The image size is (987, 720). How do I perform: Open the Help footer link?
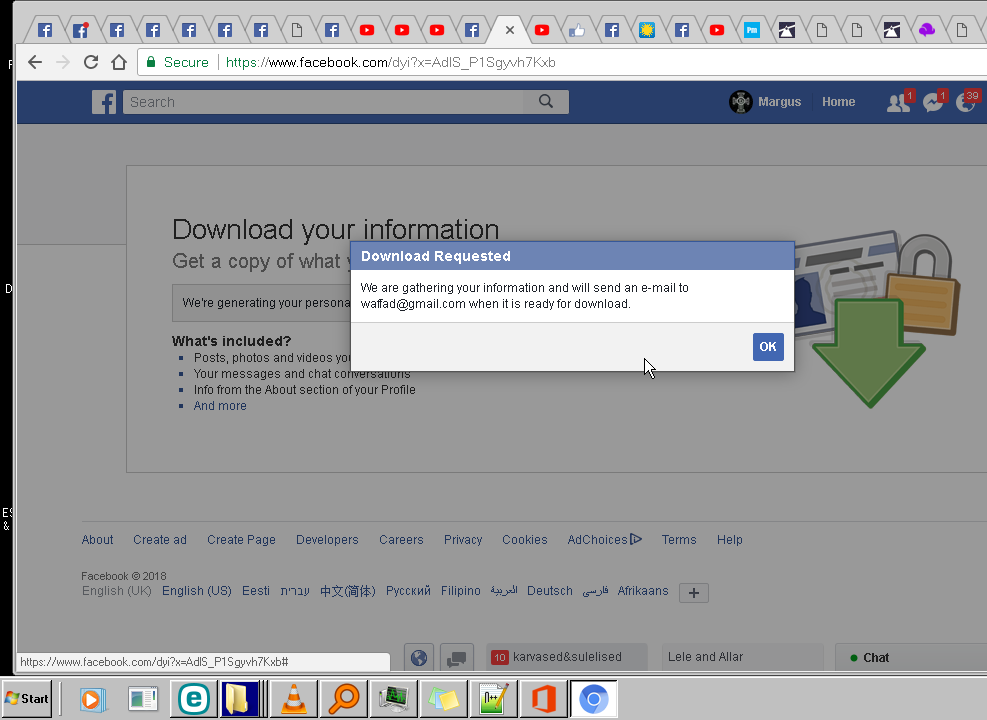point(730,540)
